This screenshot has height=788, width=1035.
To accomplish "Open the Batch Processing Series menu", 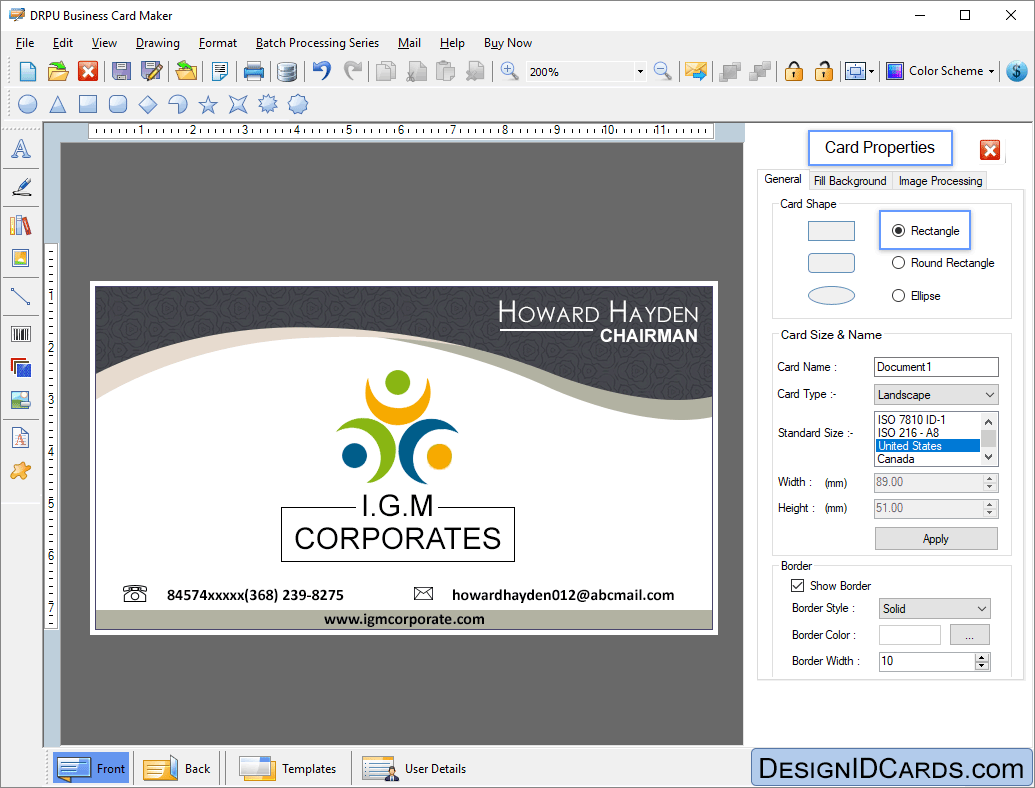I will click(317, 43).
